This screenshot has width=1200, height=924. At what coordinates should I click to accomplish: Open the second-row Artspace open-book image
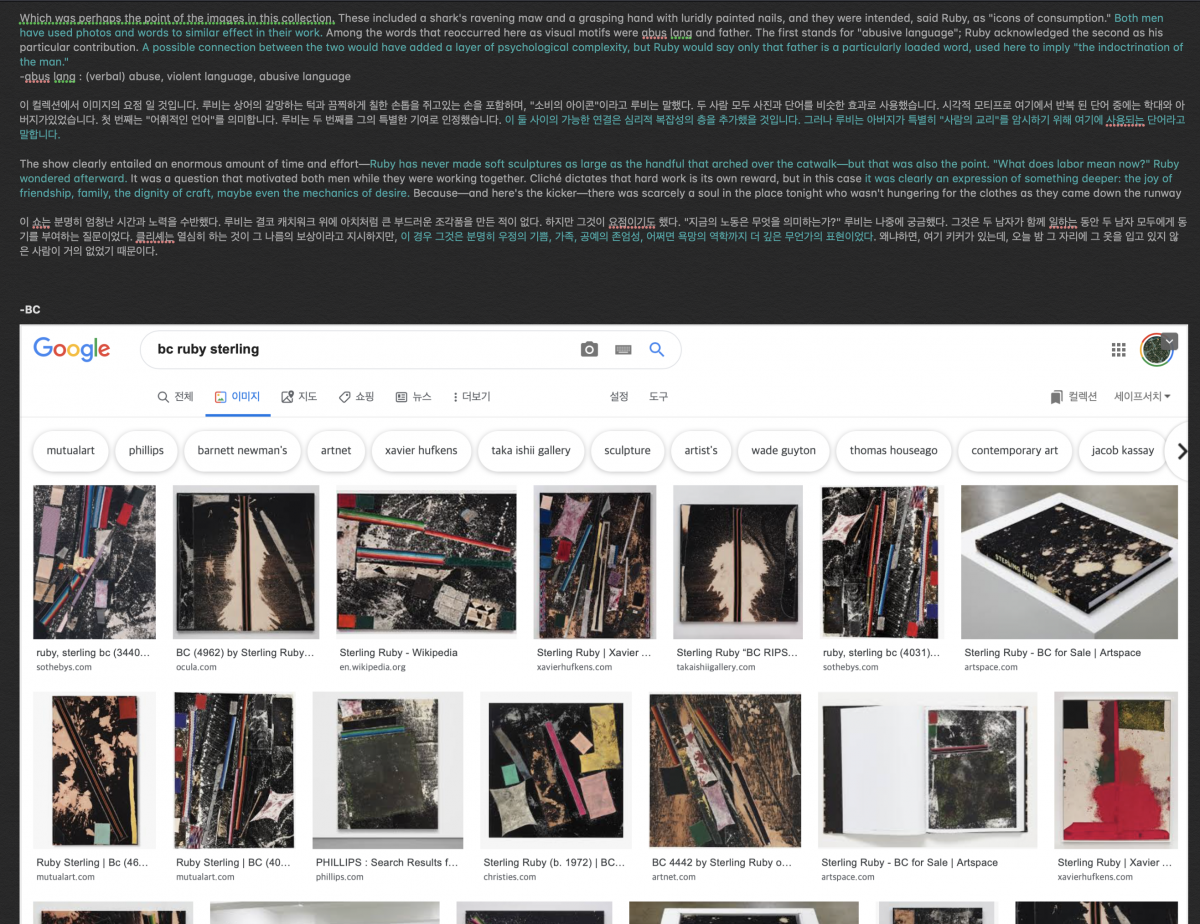click(928, 770)
